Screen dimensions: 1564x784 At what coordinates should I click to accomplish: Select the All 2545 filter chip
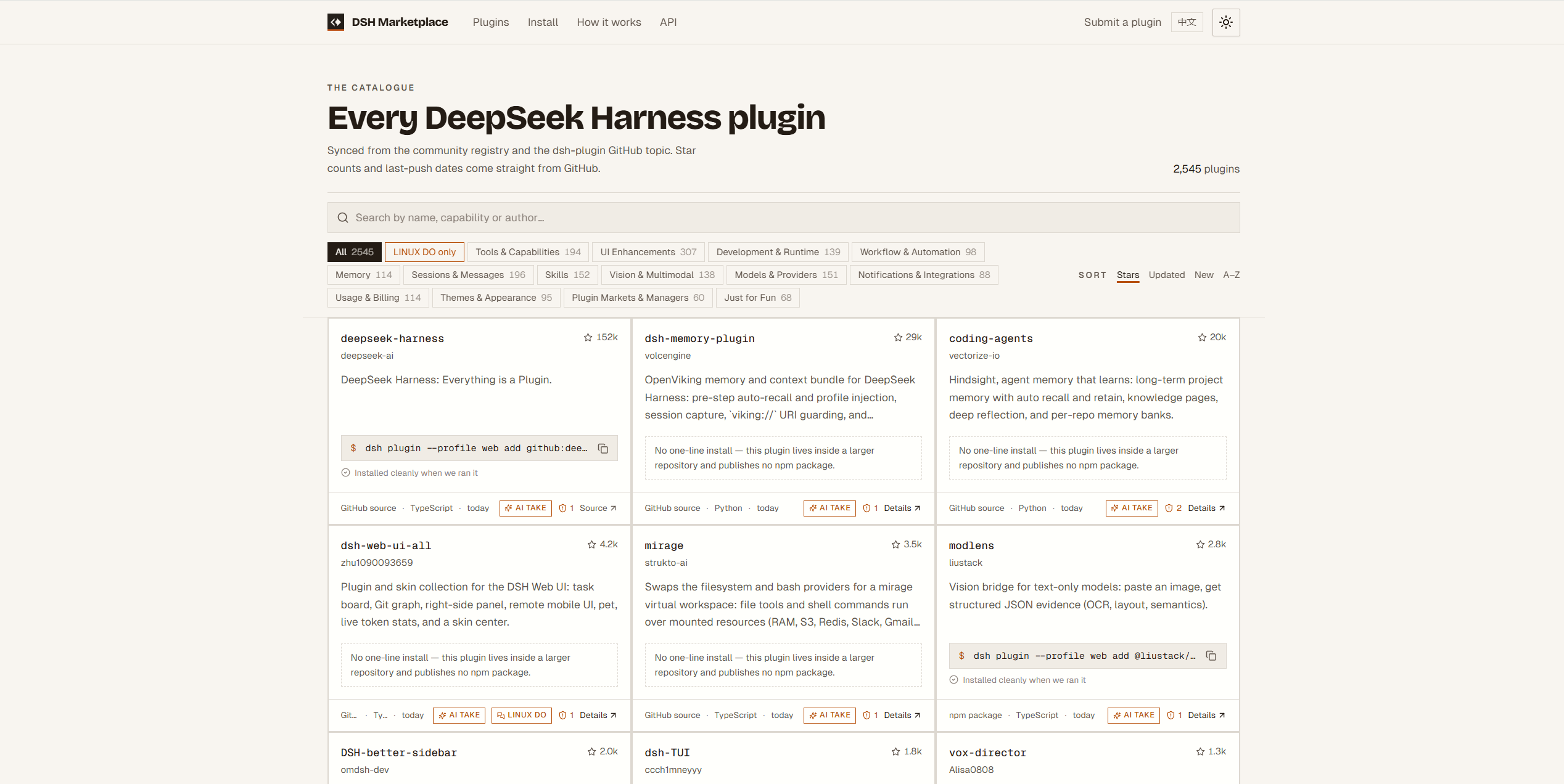(x=354, y=252)
